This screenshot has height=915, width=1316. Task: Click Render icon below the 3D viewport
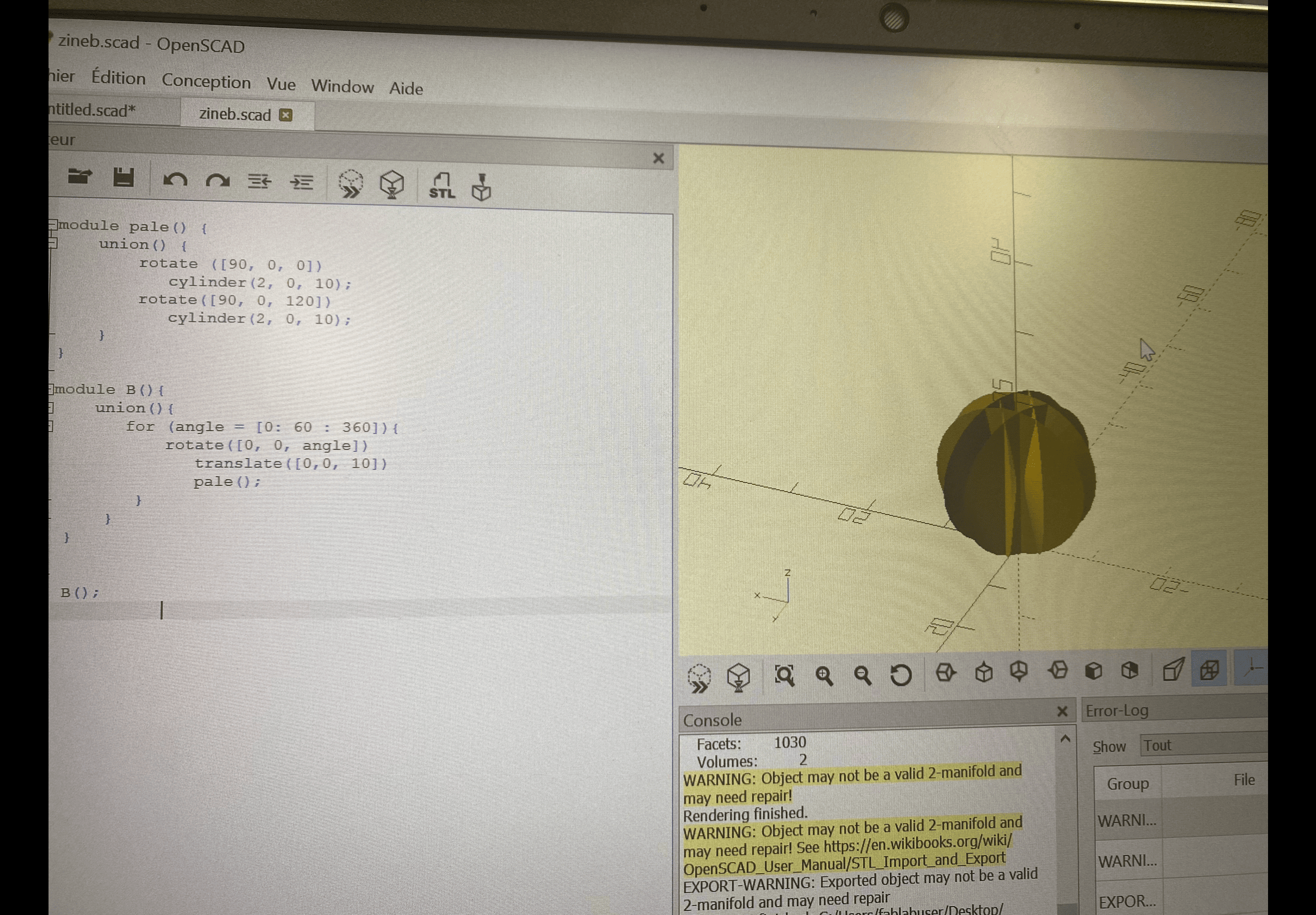738,677
